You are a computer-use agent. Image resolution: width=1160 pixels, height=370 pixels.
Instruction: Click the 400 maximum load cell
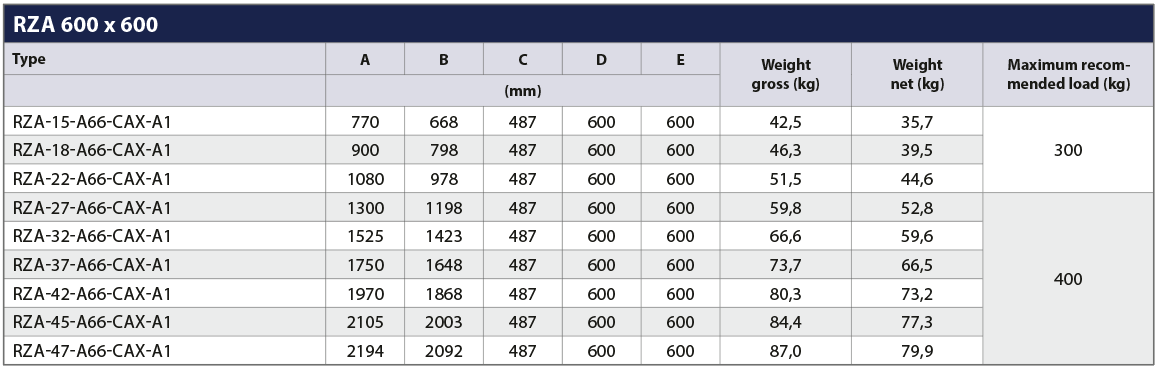[1069, 279]
